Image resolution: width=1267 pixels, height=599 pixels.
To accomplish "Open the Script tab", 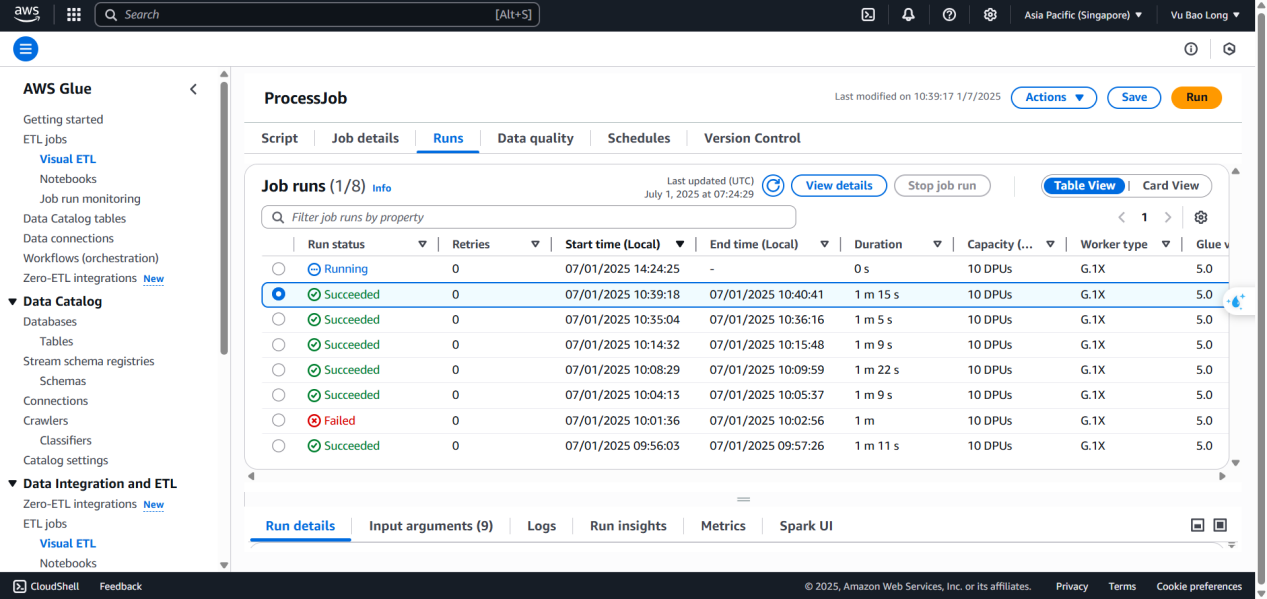I will click(x=280, y=138).
